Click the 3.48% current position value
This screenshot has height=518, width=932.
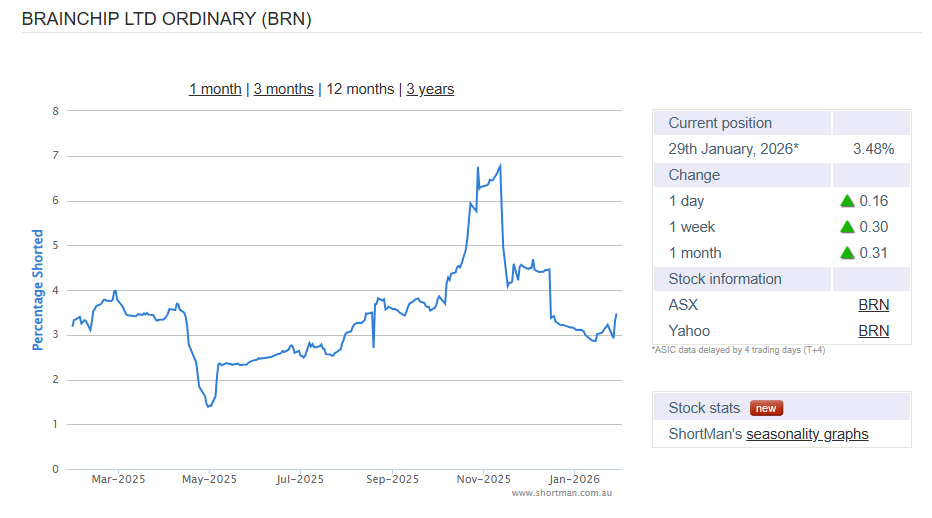click(x=873, y=149)
